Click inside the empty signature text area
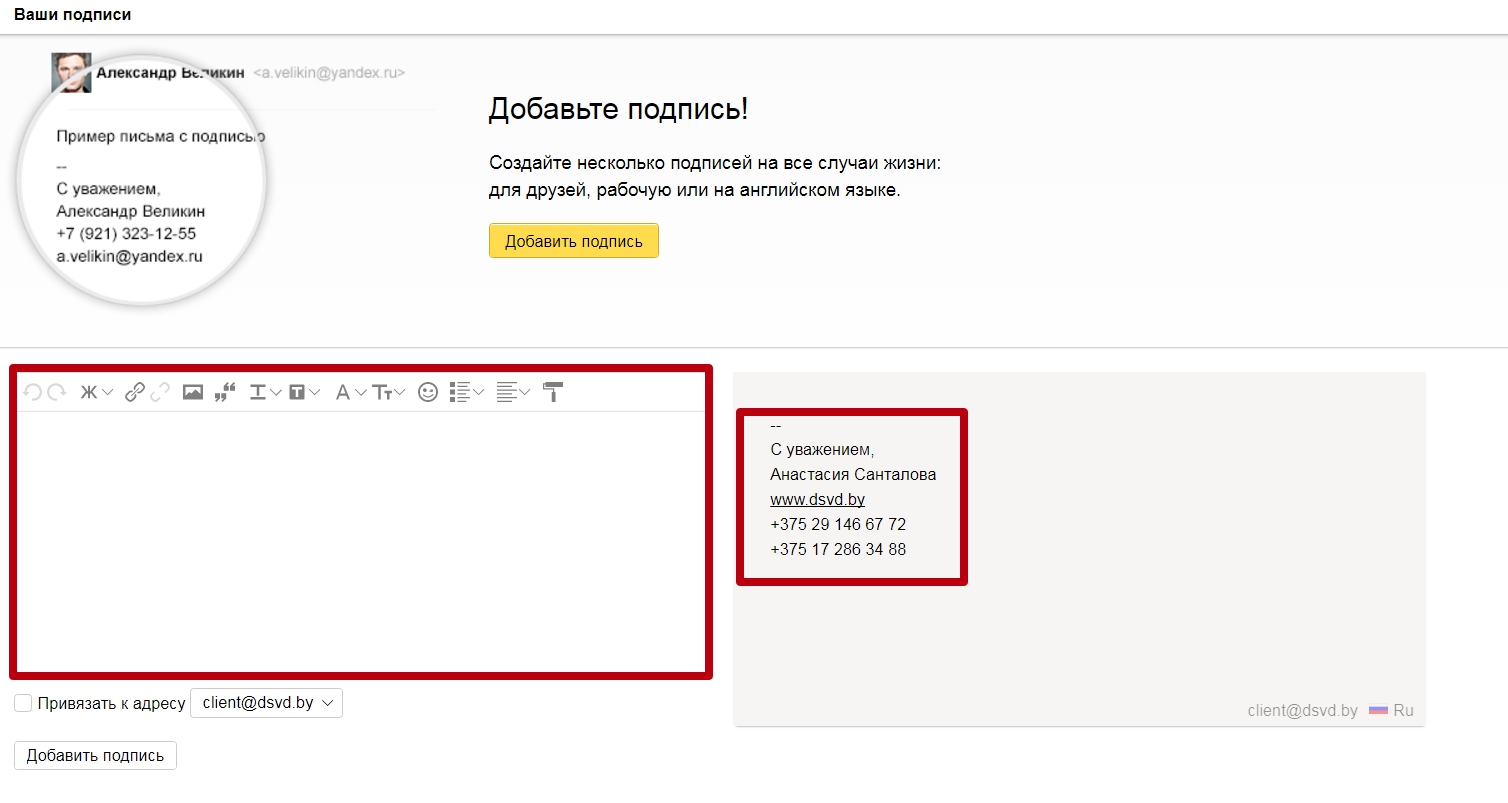 tap(360, 540)
